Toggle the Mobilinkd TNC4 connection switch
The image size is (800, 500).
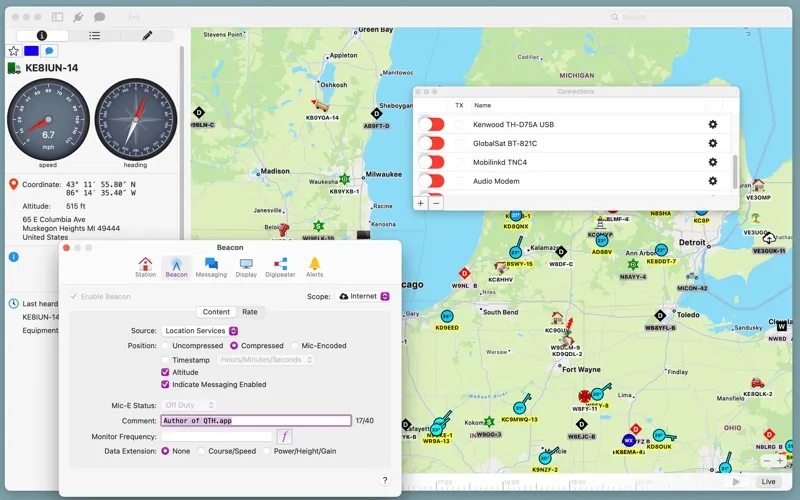click(x=432, y=162)
